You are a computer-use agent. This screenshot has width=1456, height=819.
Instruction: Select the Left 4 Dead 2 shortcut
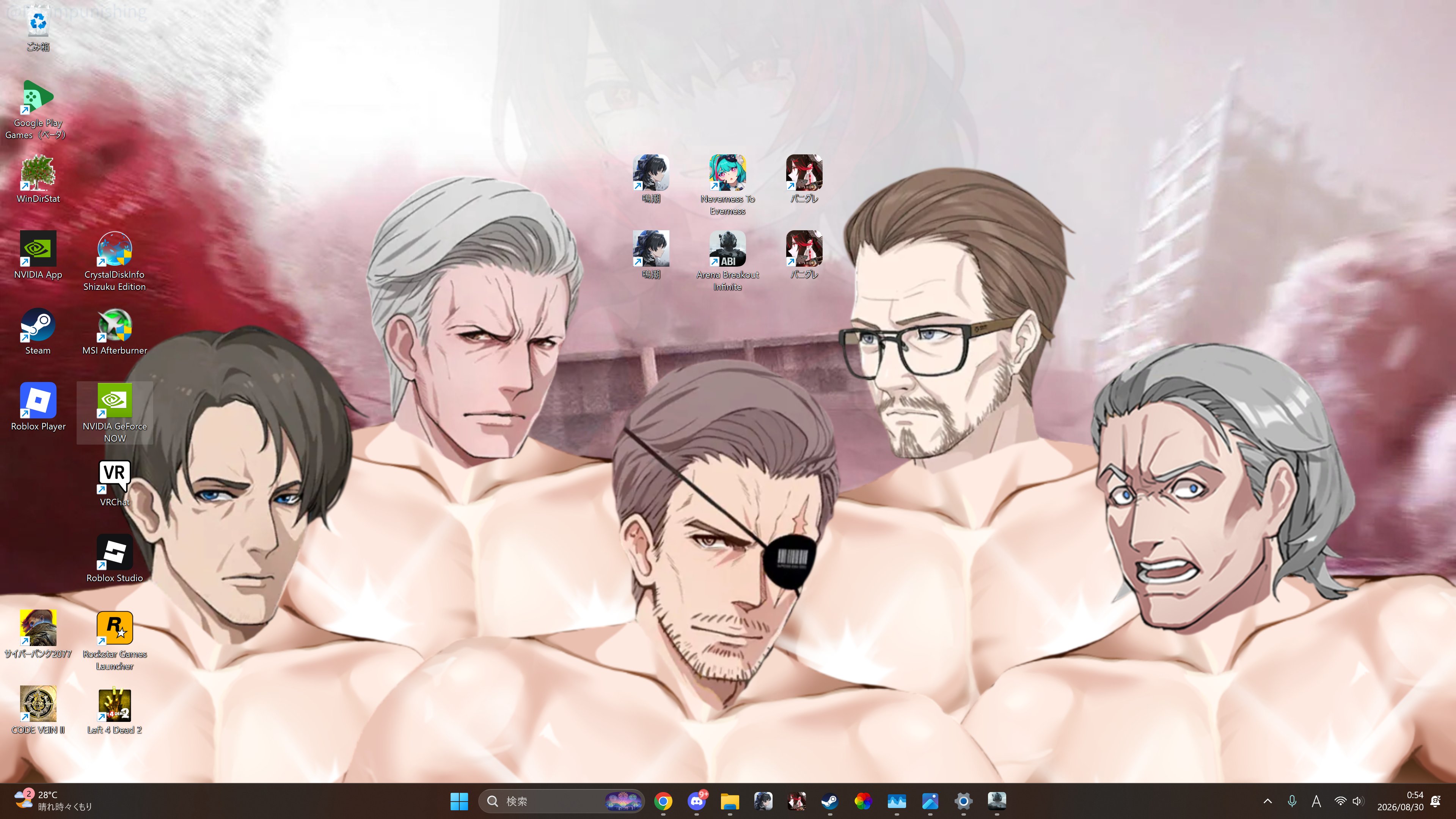(x=115, y=709)
